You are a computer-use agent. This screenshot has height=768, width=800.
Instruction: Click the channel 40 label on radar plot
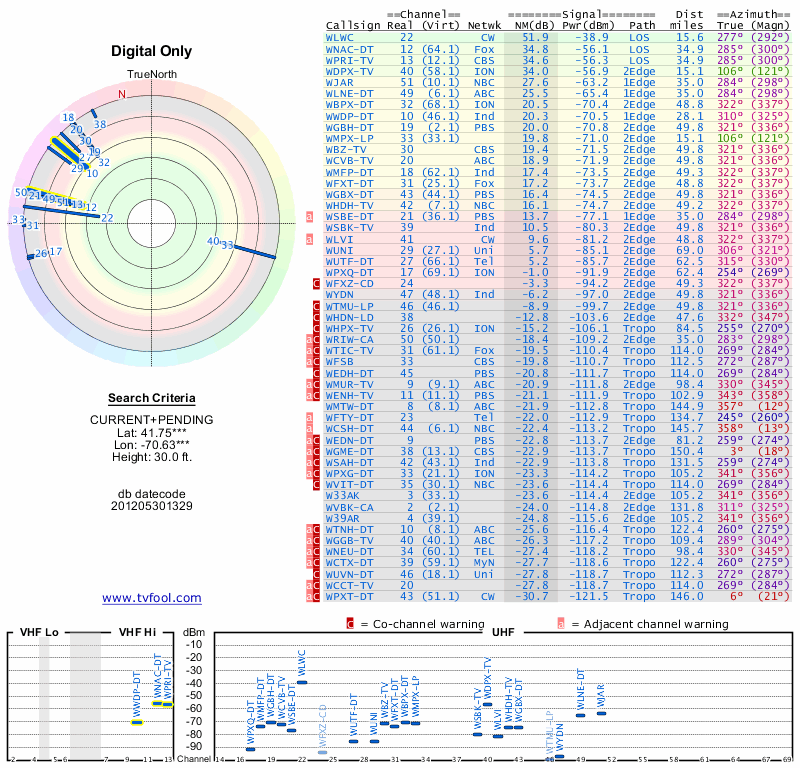click(213, 241)
